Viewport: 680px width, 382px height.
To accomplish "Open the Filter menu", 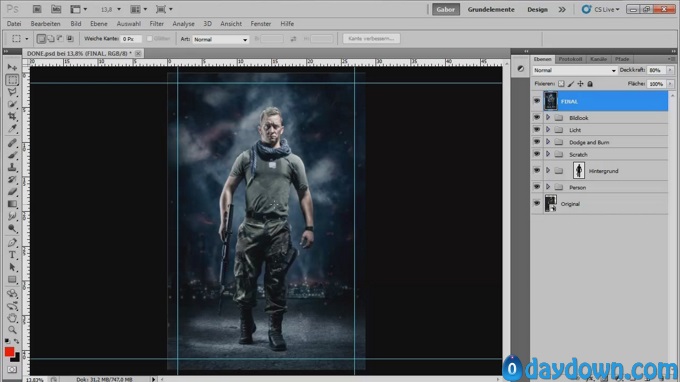I will click(x=157, y=24).
